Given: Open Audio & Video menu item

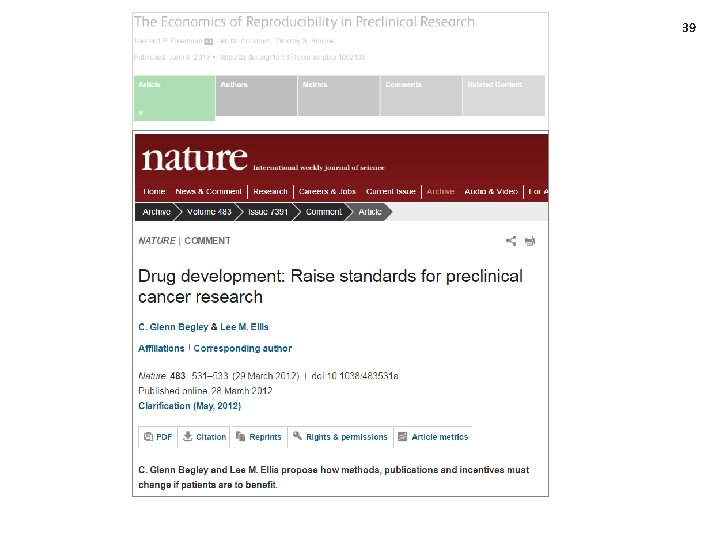Looking at the screenshot, I should tap(491, 191).
